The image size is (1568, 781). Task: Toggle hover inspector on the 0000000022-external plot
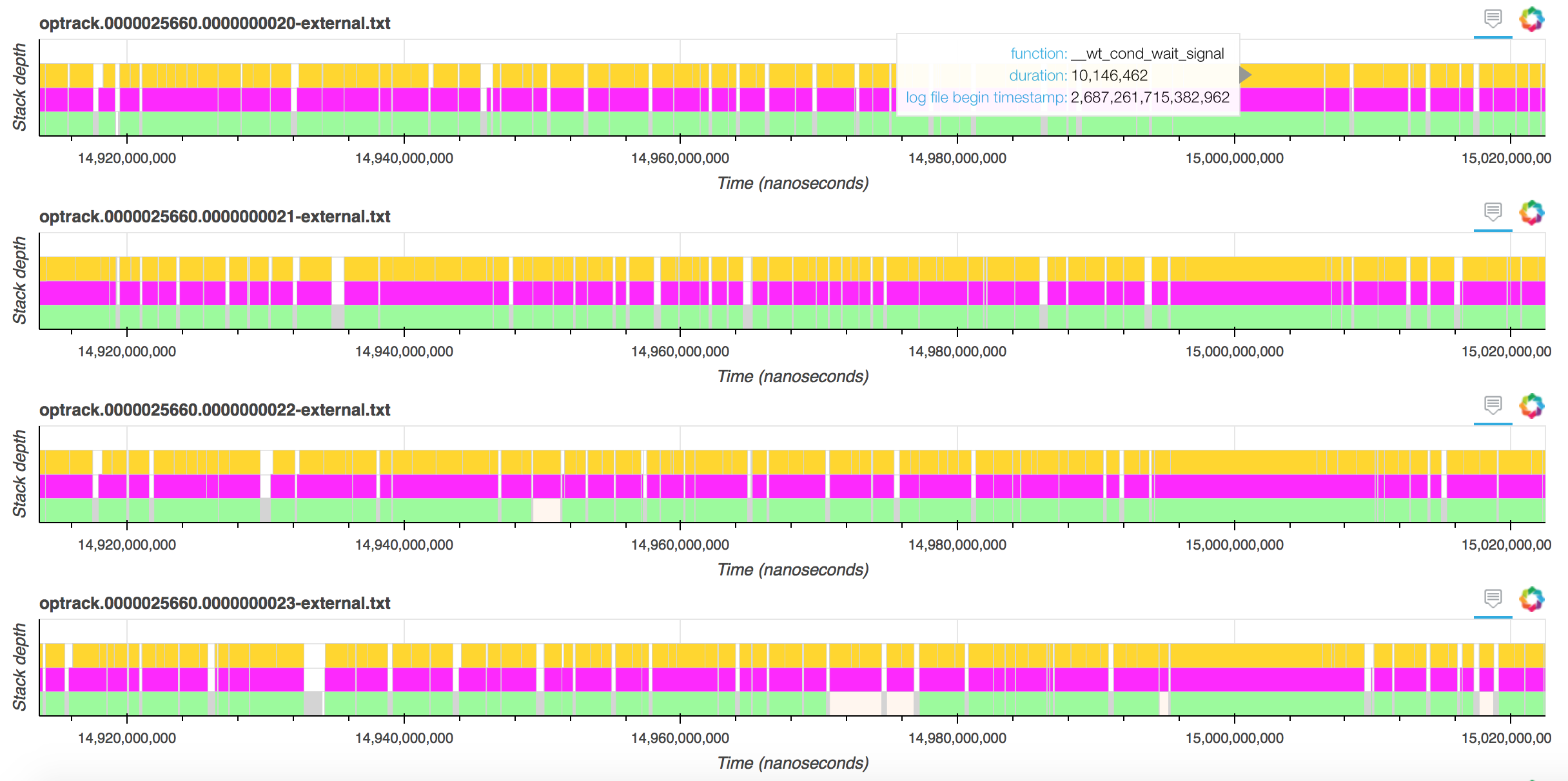coord(1493,405)
